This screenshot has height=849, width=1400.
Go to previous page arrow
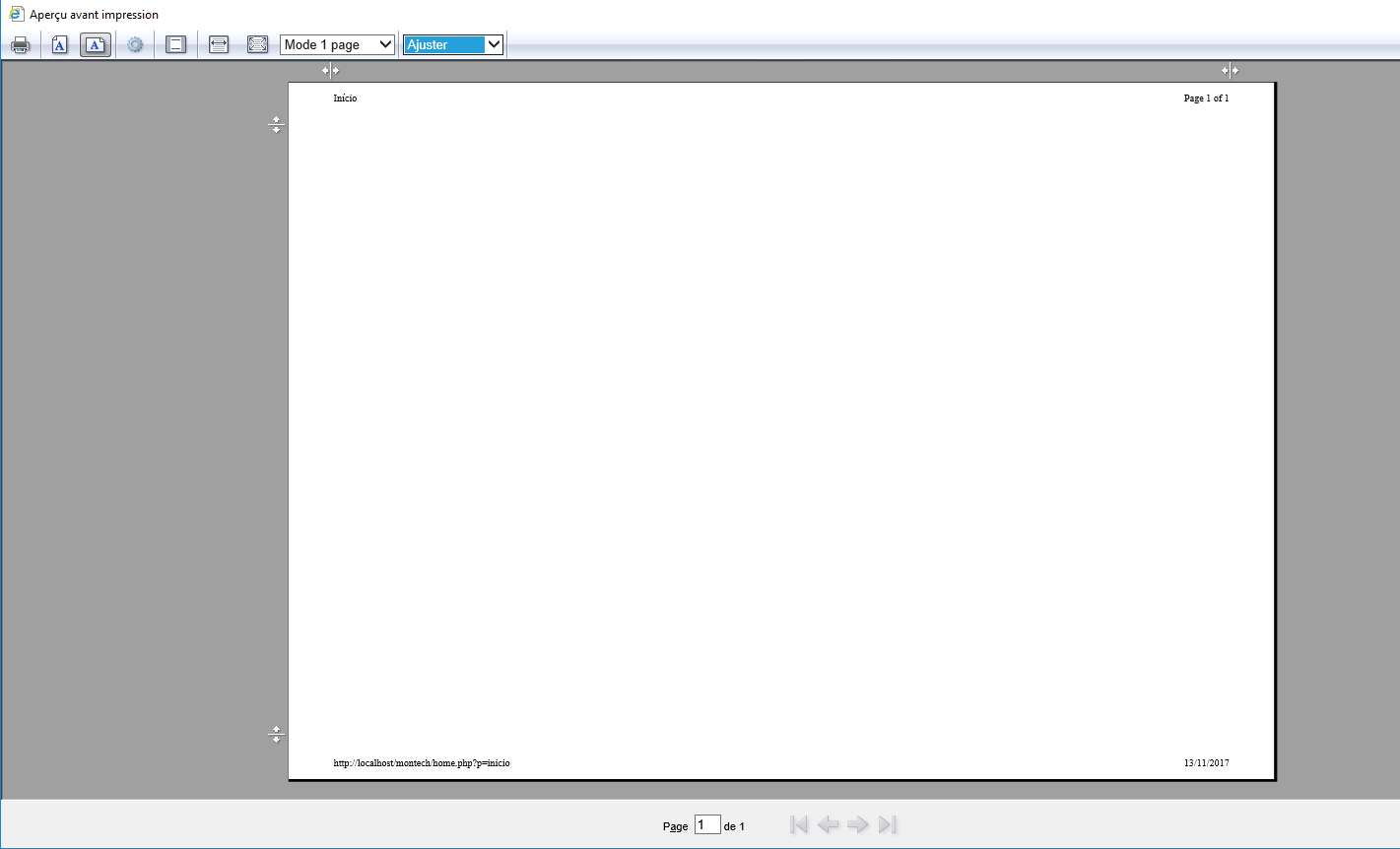829,824
